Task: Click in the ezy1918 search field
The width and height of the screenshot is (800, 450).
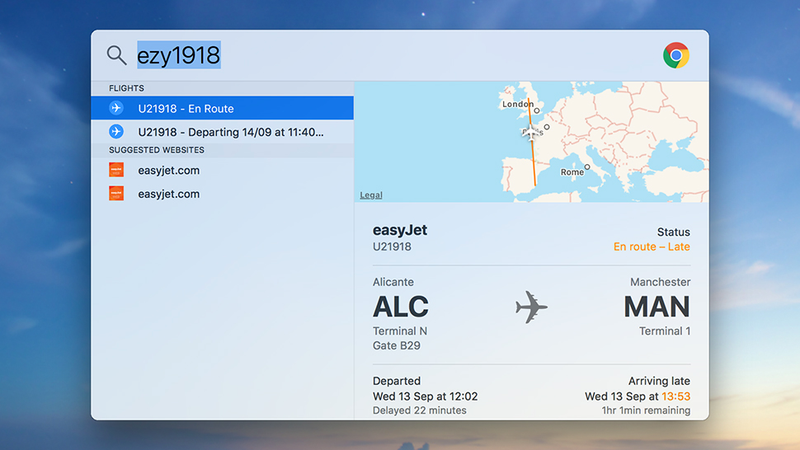Action: click(179, 55)
